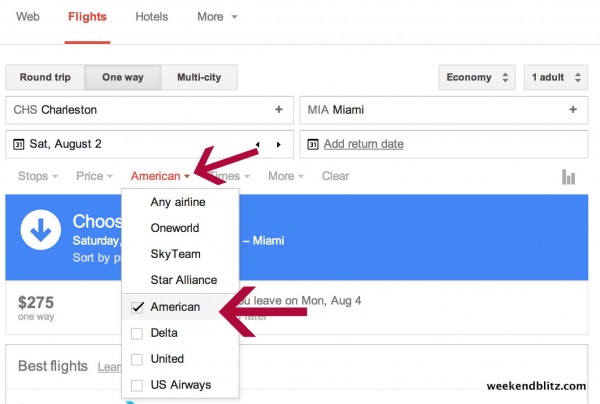This screenshot has height=404, width=600.
Task: Clear all flight filters
Action: click(x=335, y=176)
